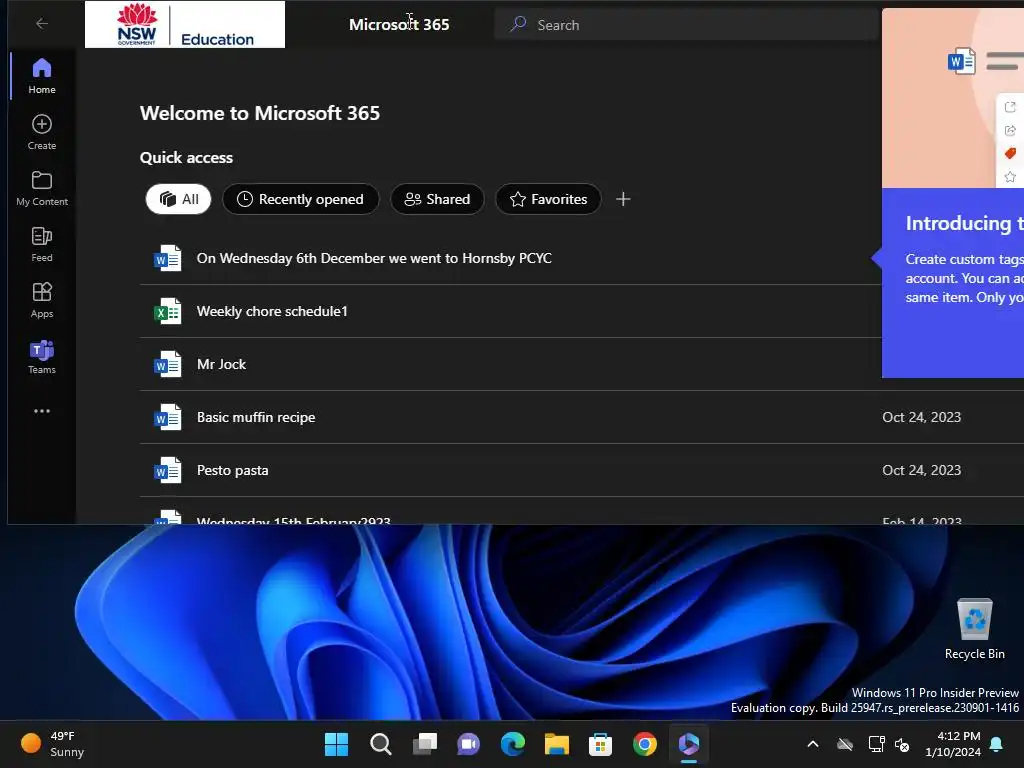
Task: Open My Content folder in sidebar
Action: point(42,188)
